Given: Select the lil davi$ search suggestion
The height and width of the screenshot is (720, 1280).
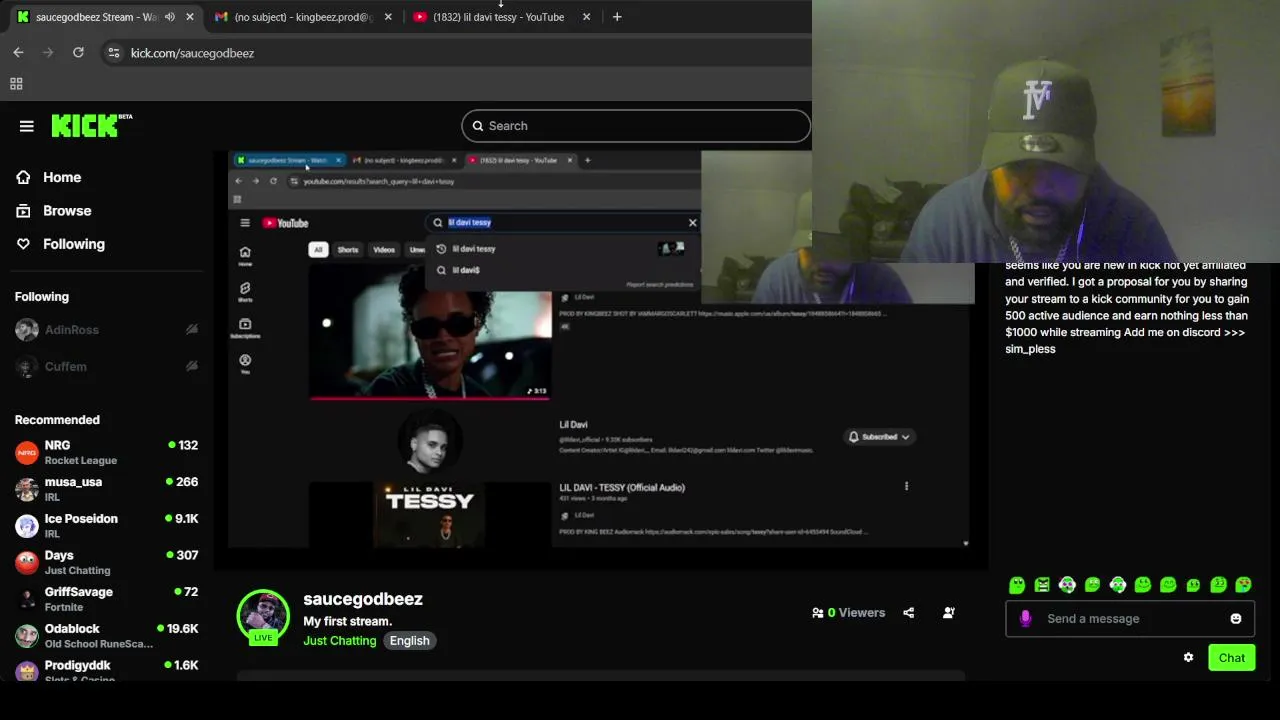Looking at the screenshot, I should click(466, 270).
